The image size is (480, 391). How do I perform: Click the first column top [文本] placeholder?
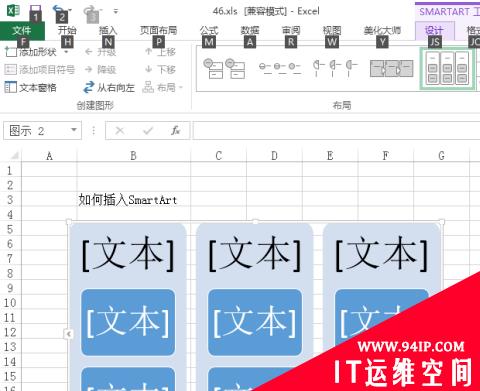click(x=128, y=253)
